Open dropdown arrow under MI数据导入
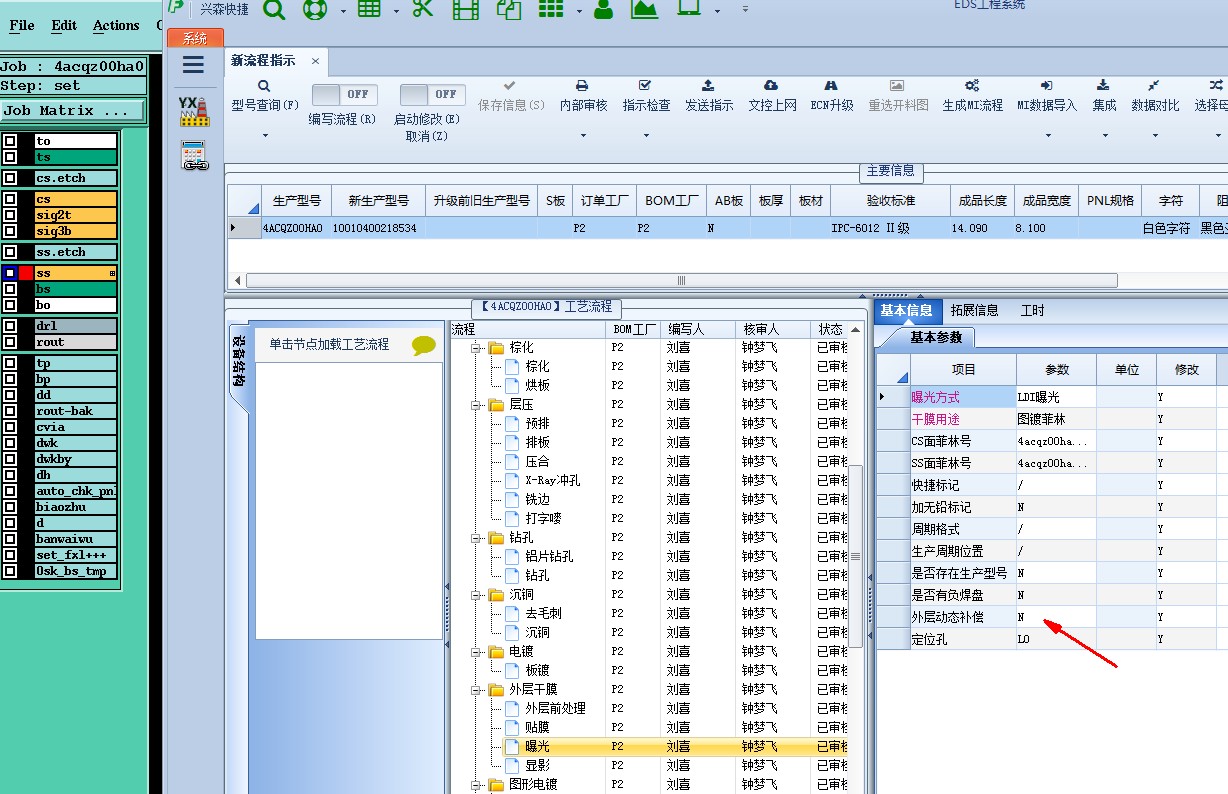 [x=1047, y=135]
